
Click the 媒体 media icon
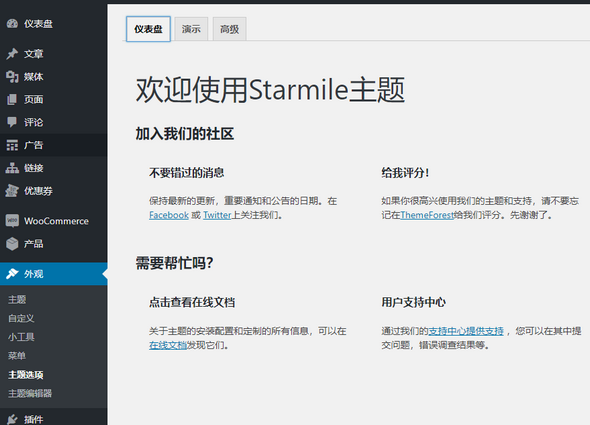(x=12, y=77)
